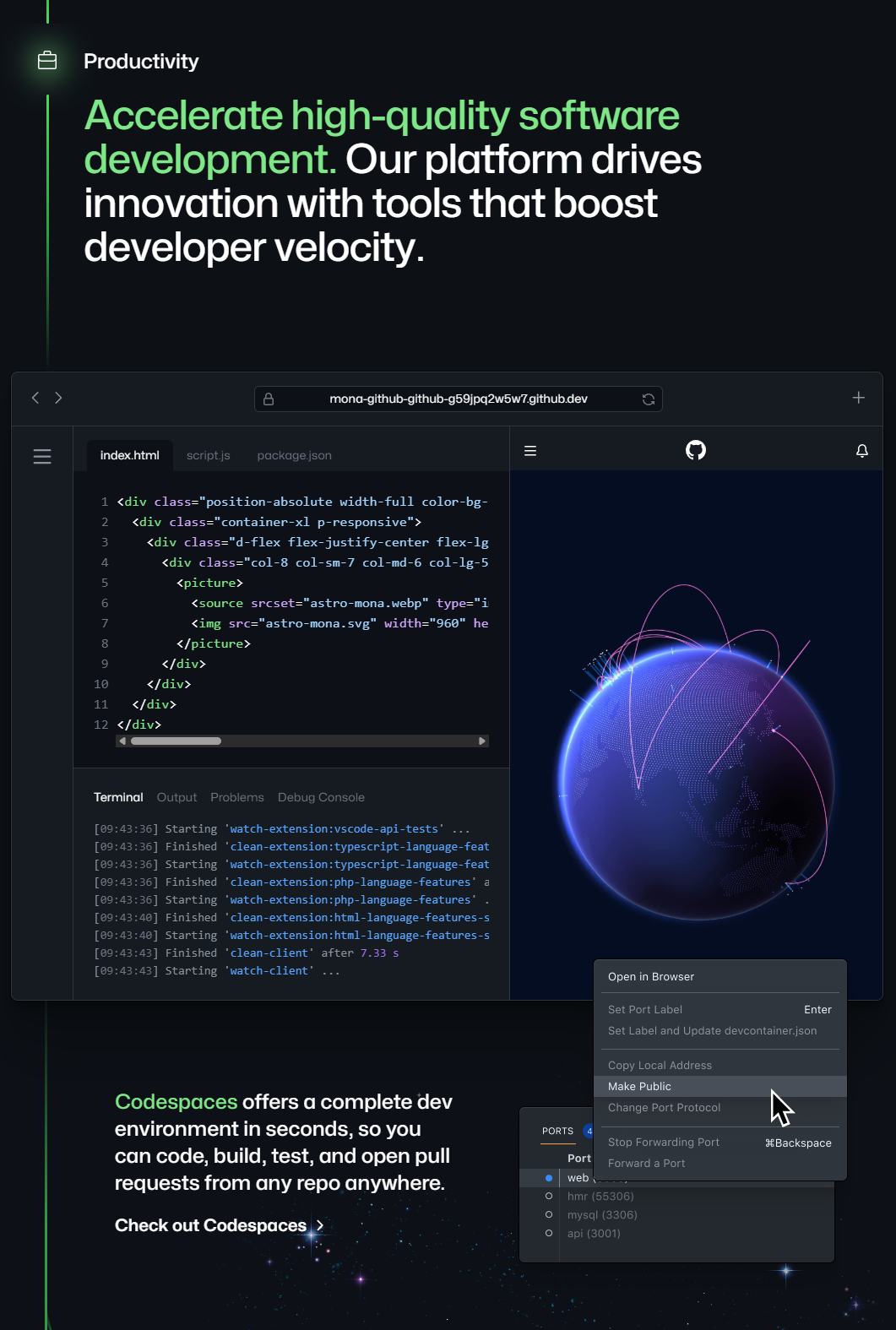
Task: Click the GitHub logo in preview pane
Action: tap(696, 450)
